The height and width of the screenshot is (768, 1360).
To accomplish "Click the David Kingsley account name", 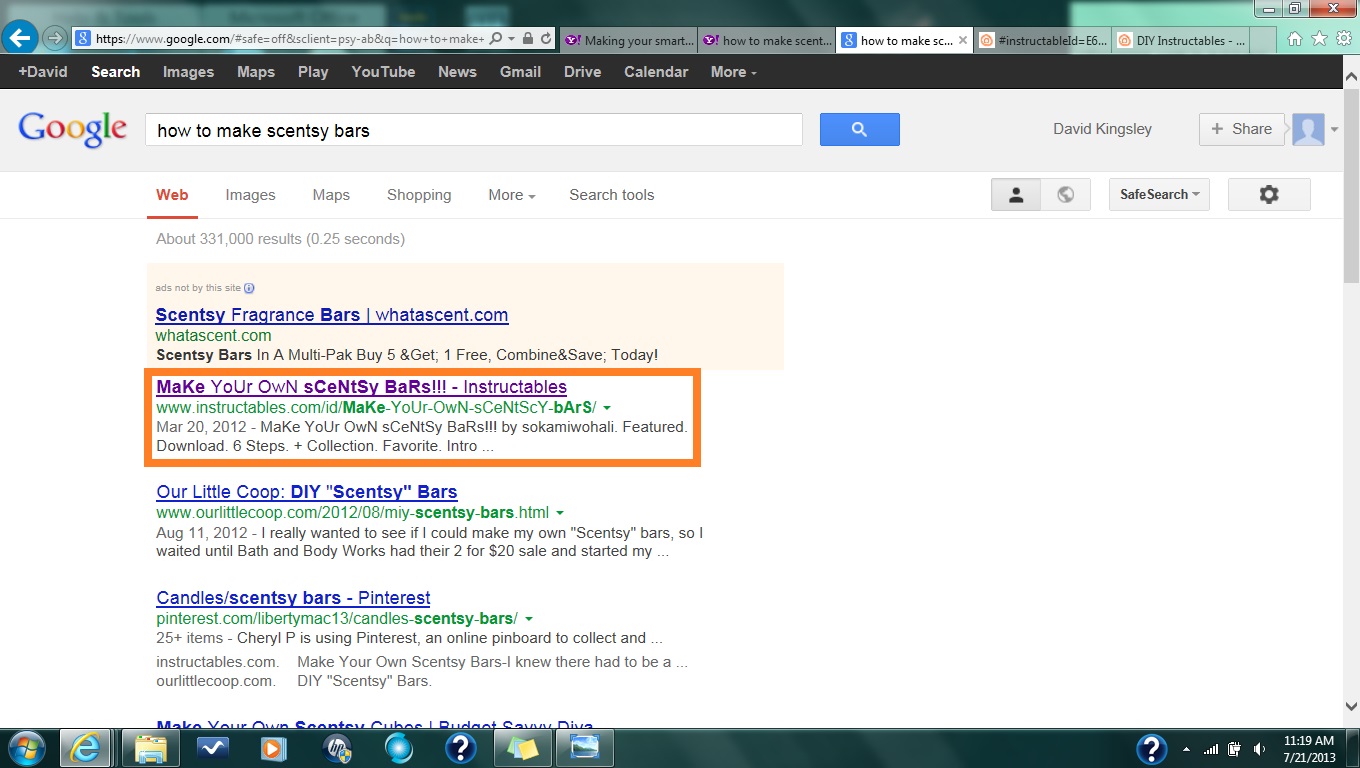I will 1102,129.
